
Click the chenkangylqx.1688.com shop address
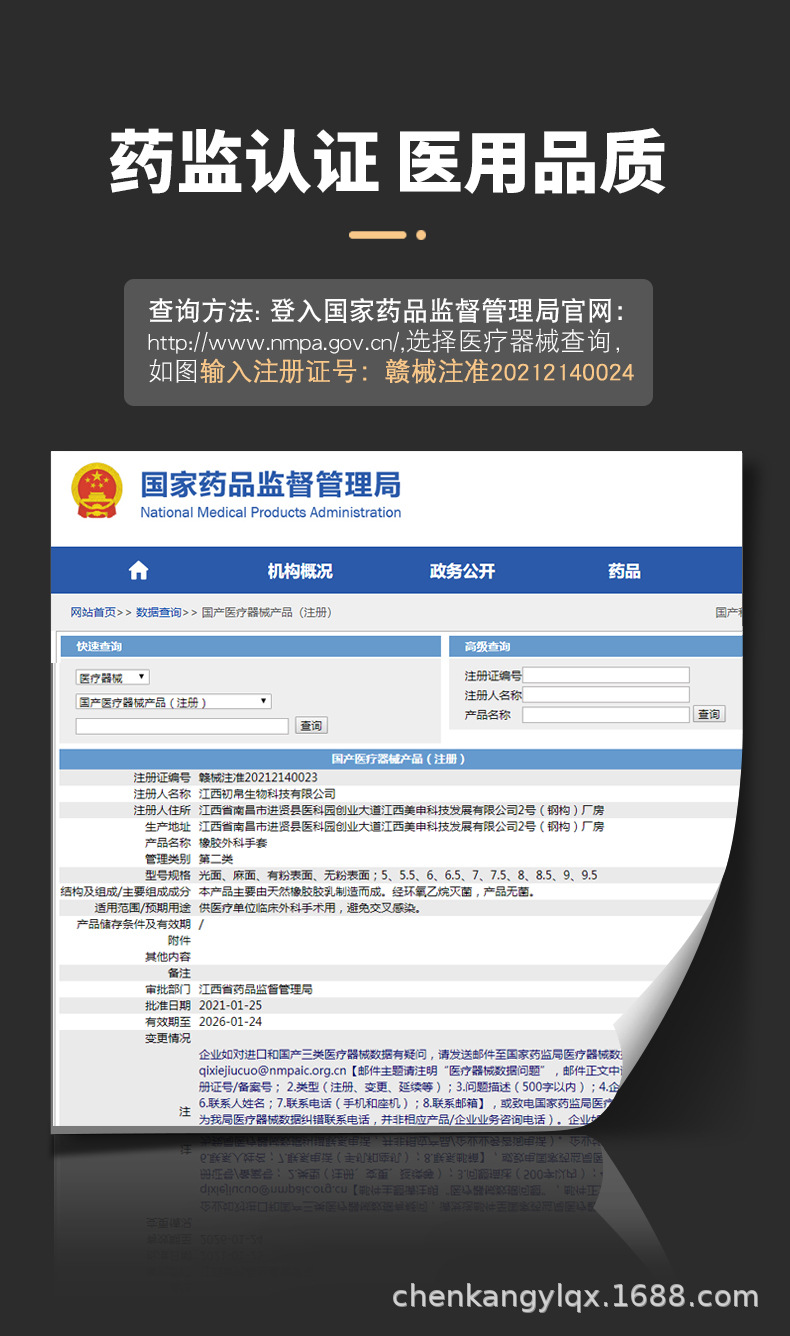[576, 1297]
